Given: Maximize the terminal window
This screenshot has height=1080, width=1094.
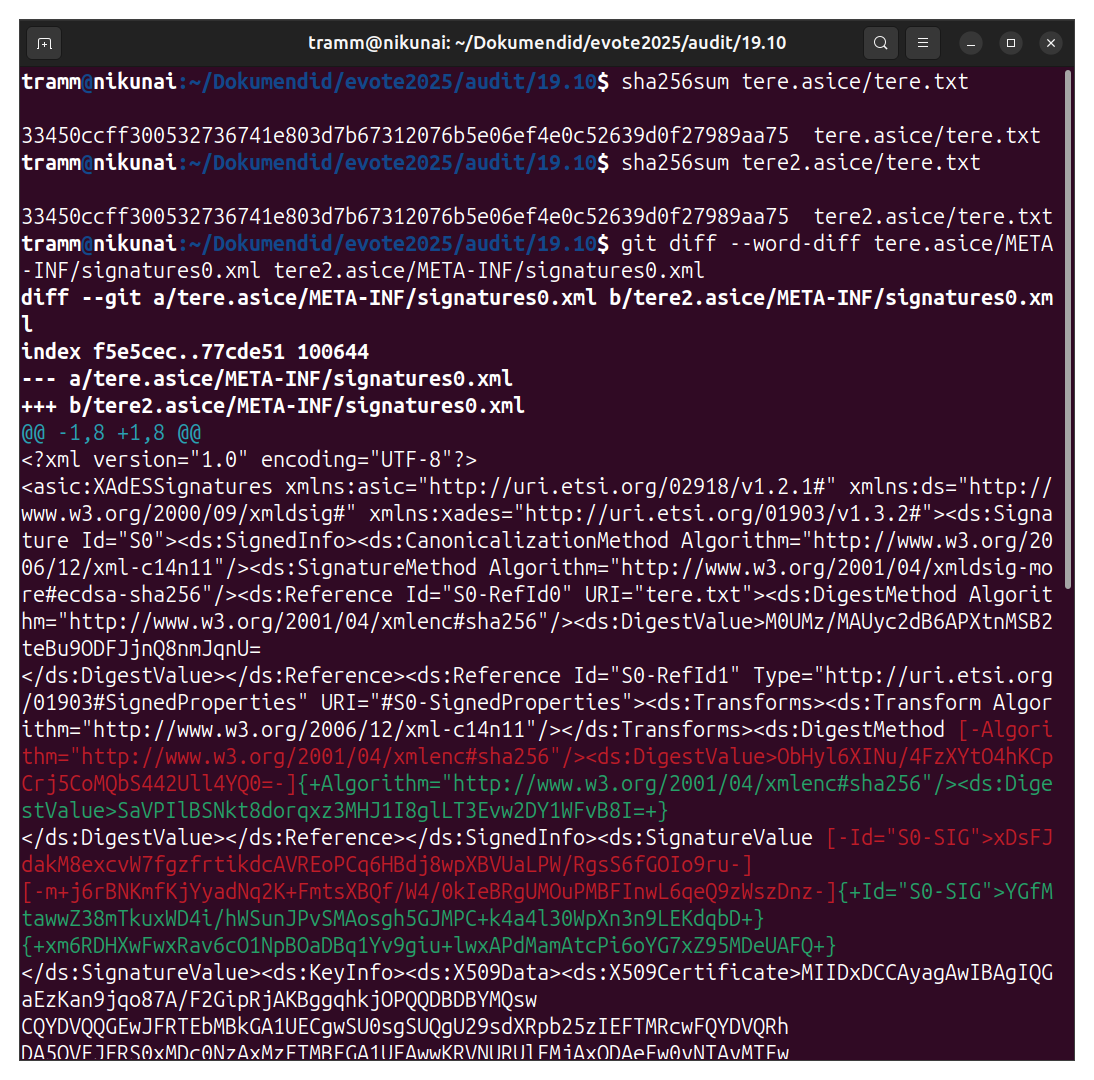Looking at the screenshot, I should pyautogui.click(x=1011, y=43).
